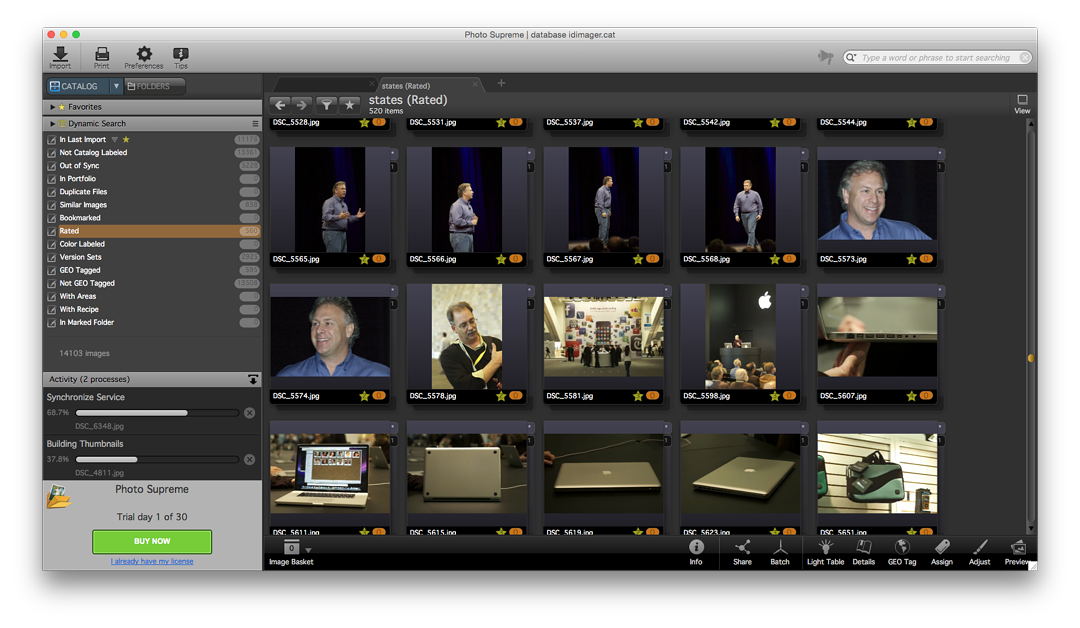Click the star favorites button in navigation bar
This screenshot has height=628, width=1080.
point(350,105)
